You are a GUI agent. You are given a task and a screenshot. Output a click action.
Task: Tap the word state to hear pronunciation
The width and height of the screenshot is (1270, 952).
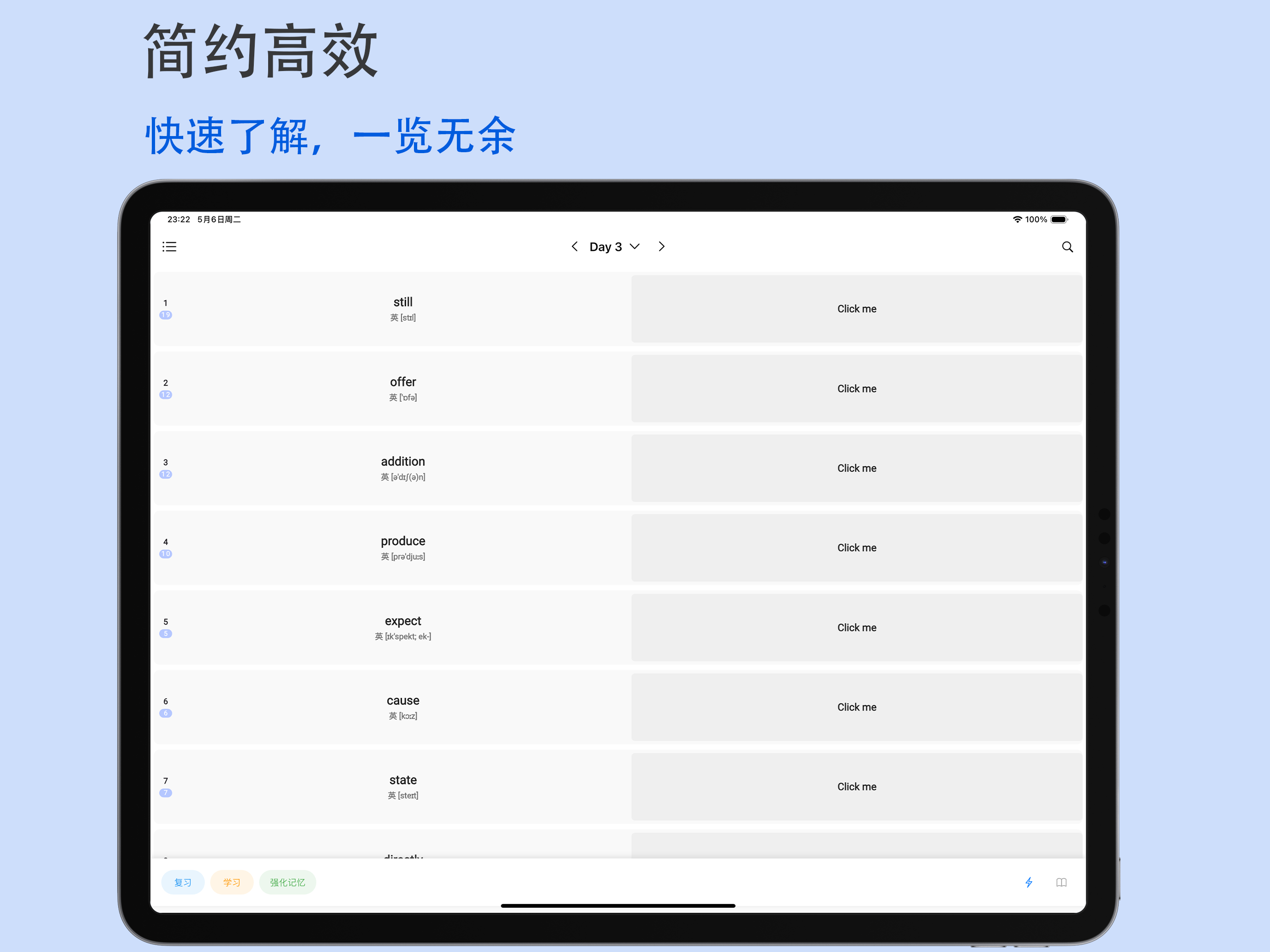point(402,780)
